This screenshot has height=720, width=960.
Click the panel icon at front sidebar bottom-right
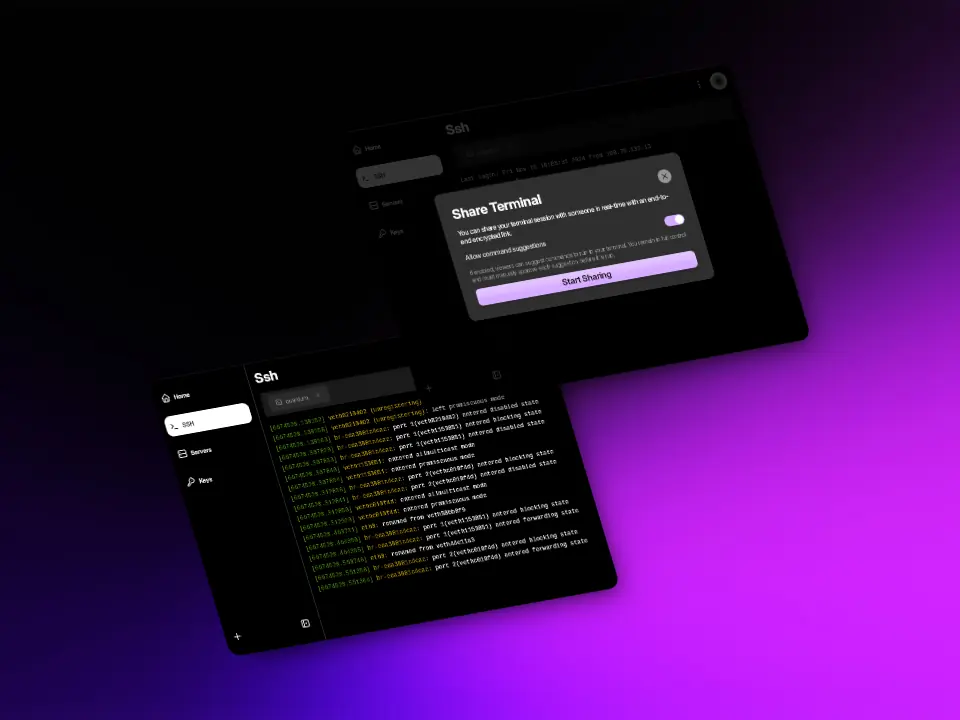305,623
